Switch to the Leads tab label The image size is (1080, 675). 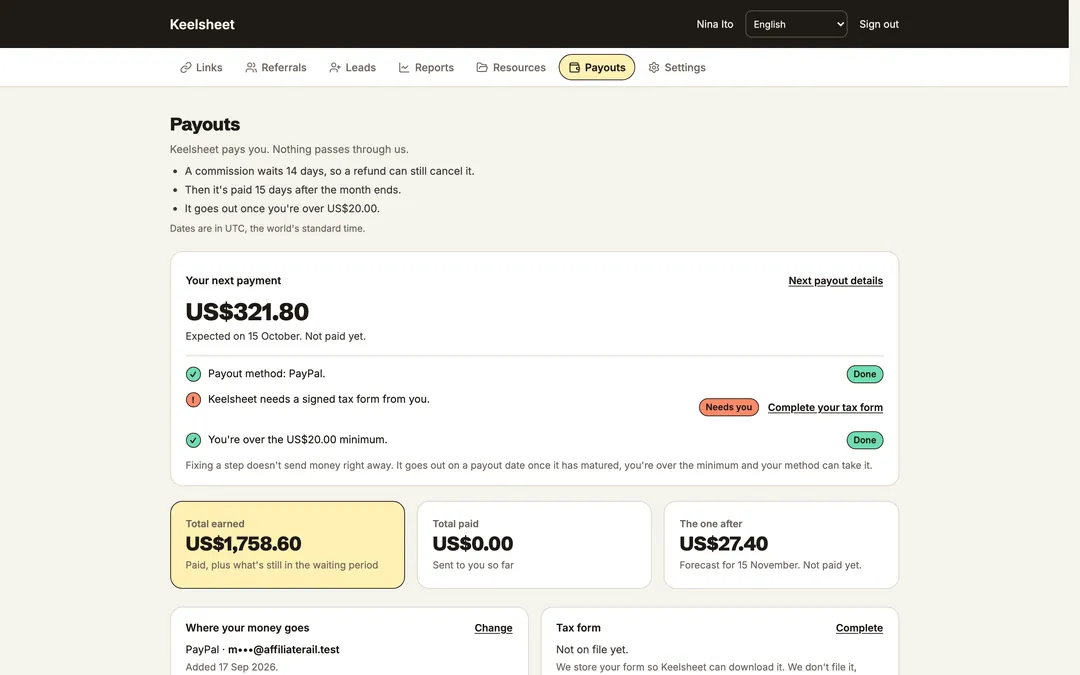[x=361, y=68]
